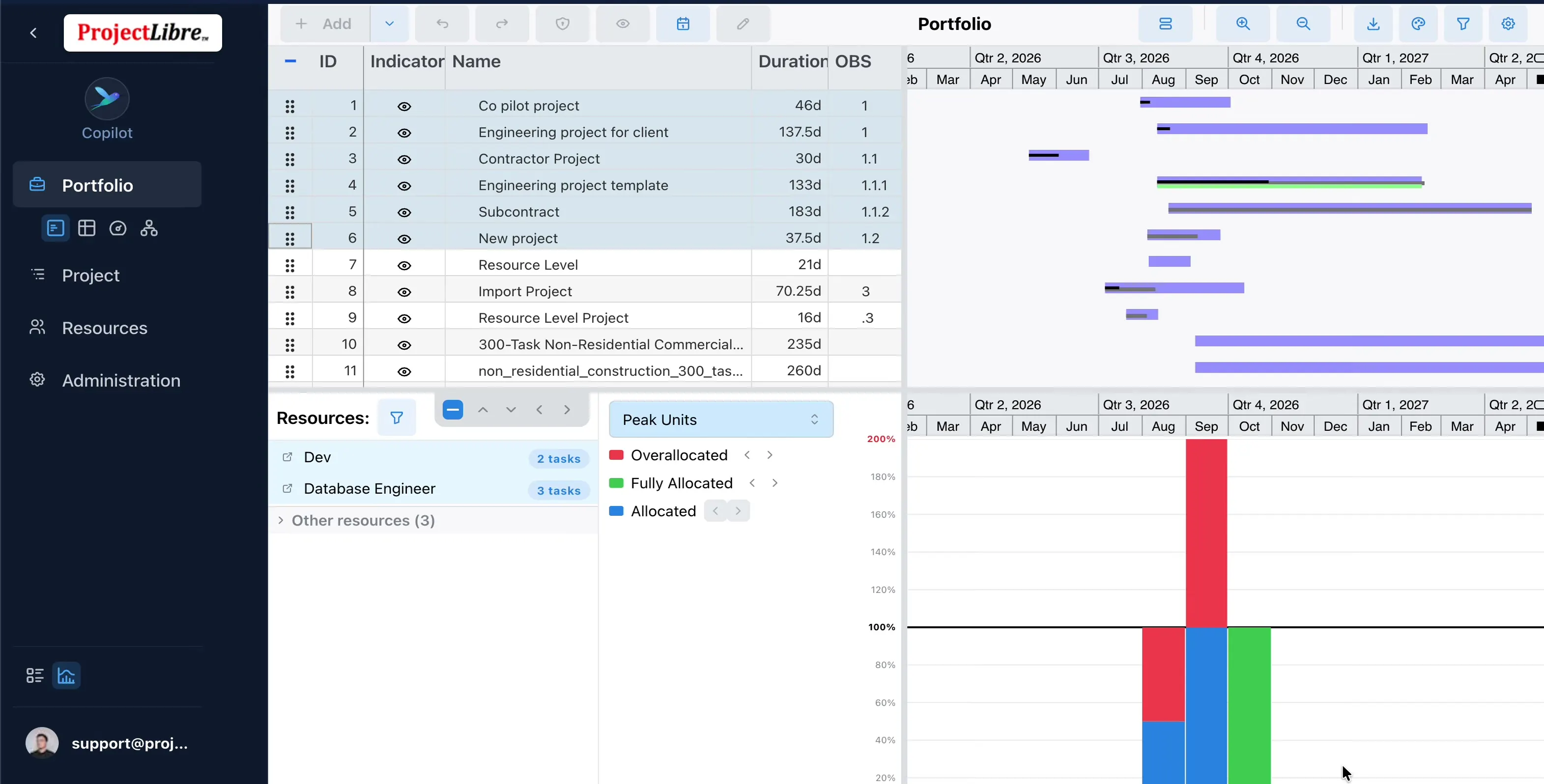1544x784 pixels.
Task: Open the Peak Units dropdown
Action: click(x=721, y=420)
